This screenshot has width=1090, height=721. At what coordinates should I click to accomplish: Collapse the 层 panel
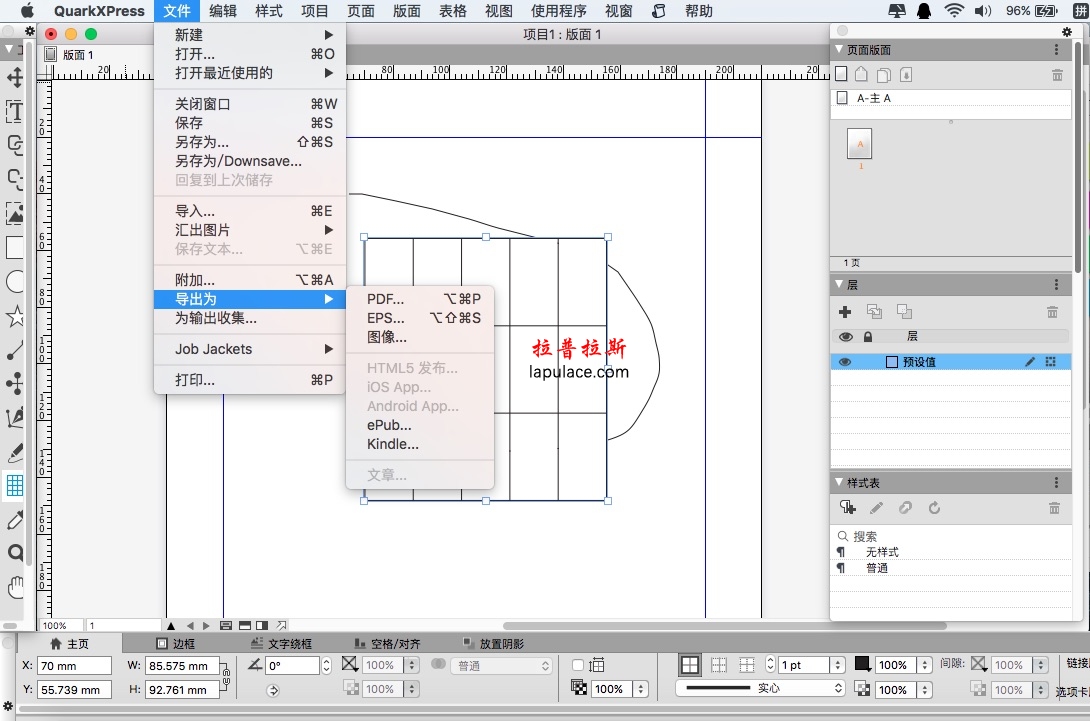coord(839,284)
